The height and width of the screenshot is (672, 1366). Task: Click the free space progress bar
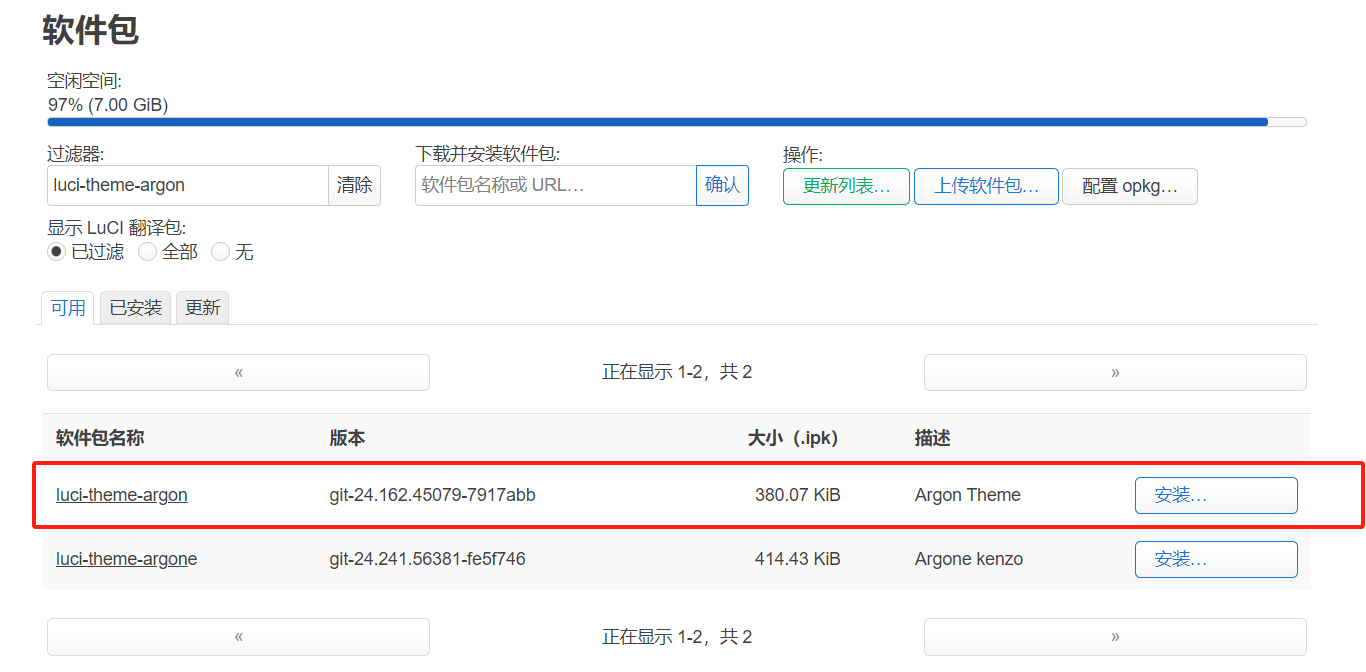(677, 122)
